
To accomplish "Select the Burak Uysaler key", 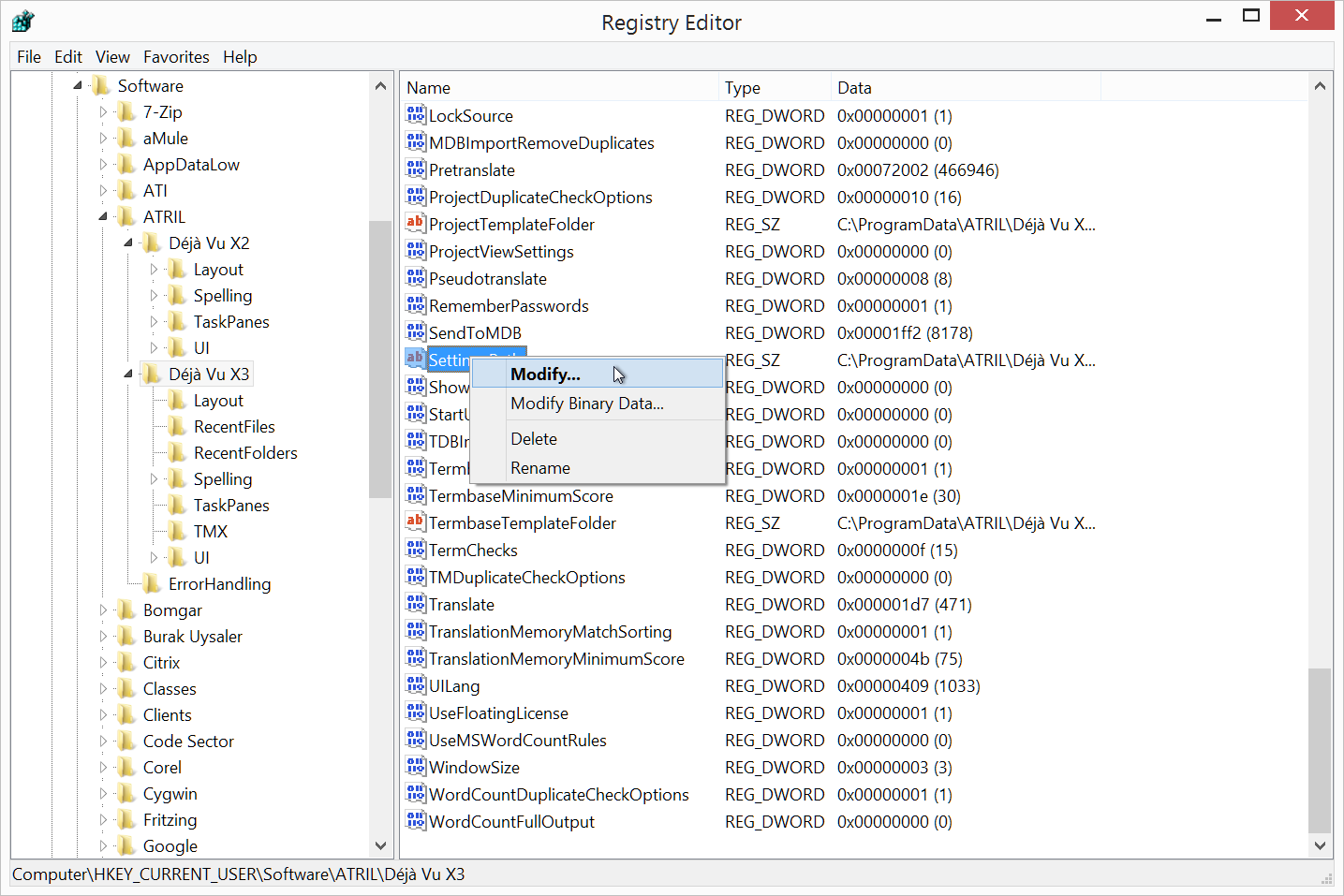I will pyautogui.click(x=192, y=637).
